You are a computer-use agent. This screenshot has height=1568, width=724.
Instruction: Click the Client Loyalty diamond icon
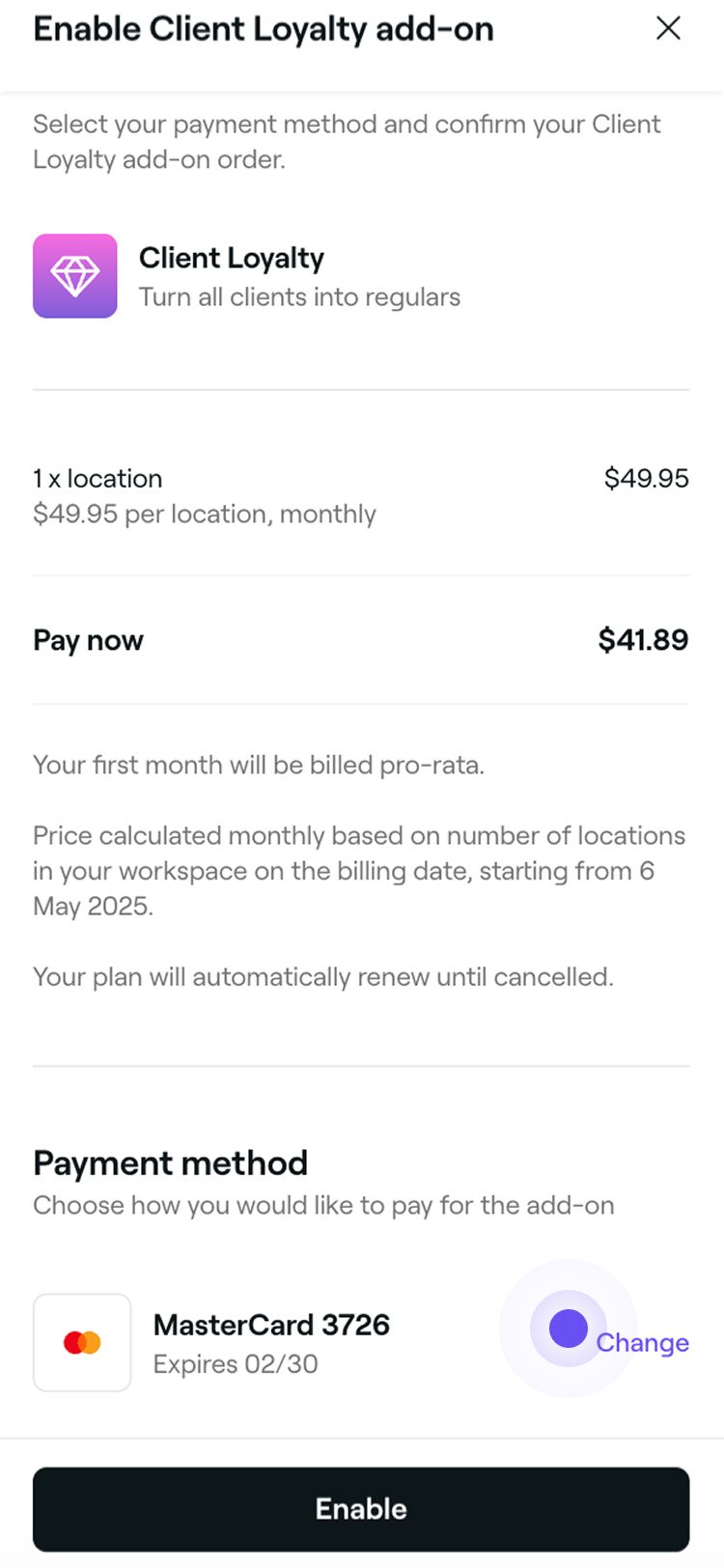74,275
